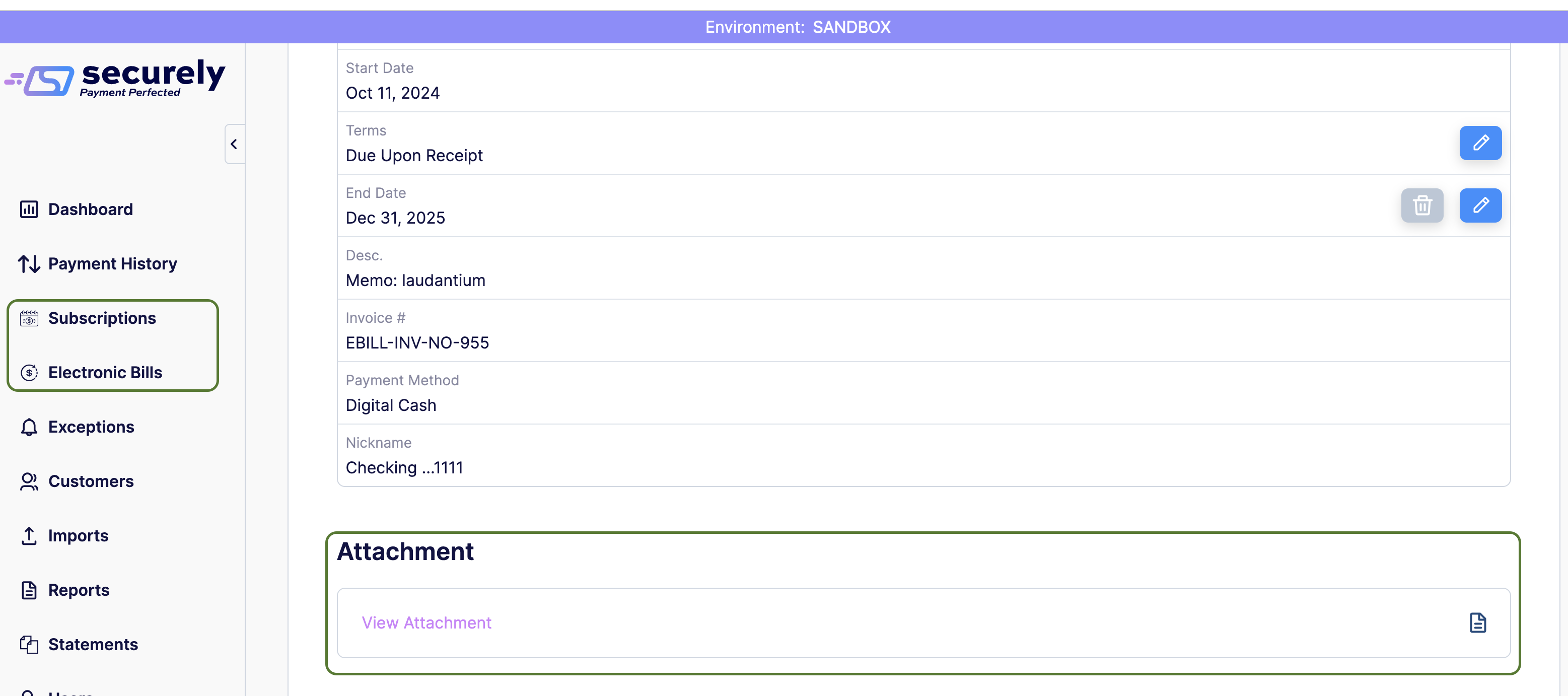Screen dimensions: 1568x696
Task: Click the Environment SANDBOX banner
Action: pyautogui.click(x=798, y=27)
